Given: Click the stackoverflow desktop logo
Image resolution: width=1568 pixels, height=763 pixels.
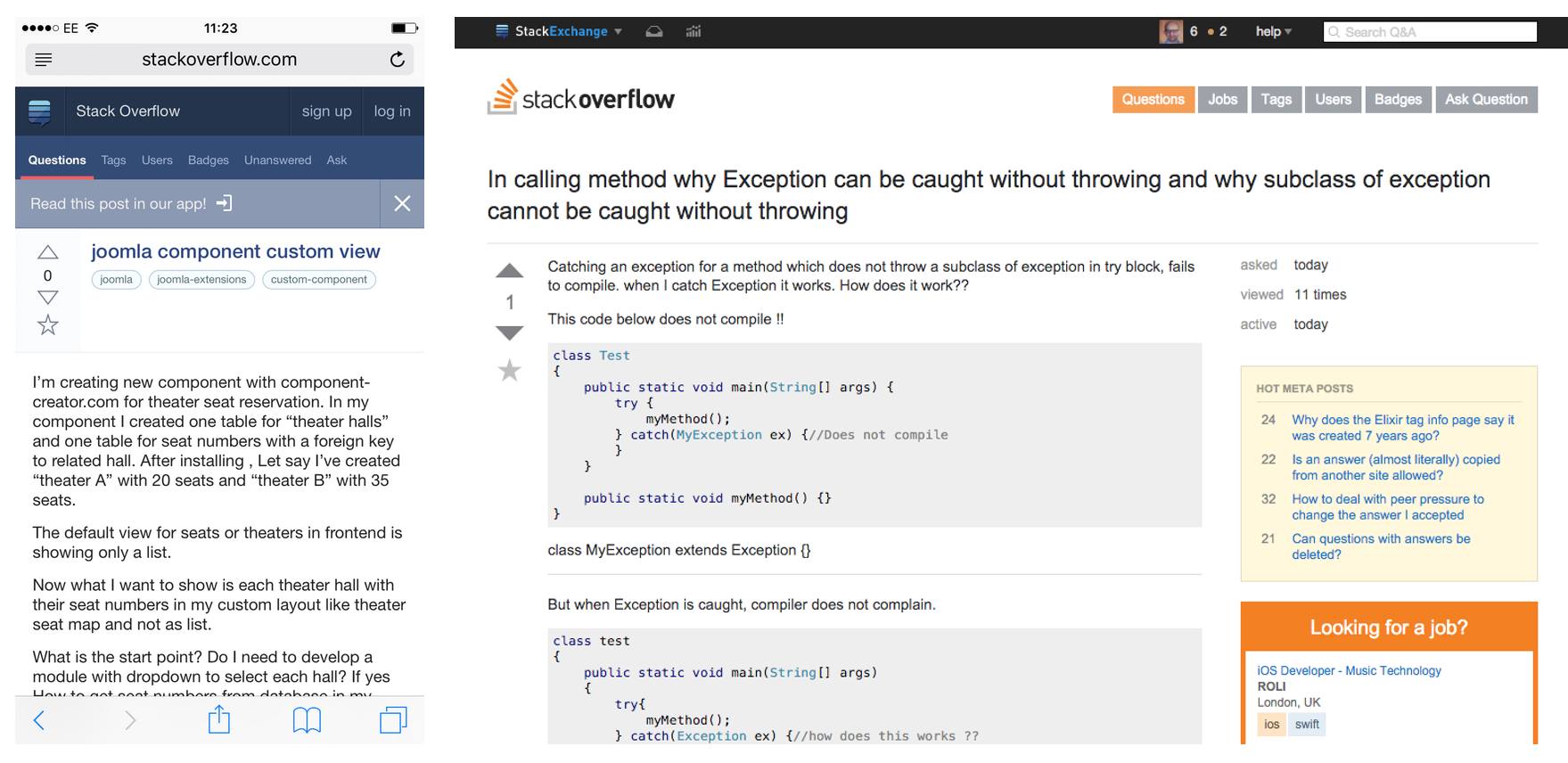Looking at the screenshot, I should [x=581, y=97].
